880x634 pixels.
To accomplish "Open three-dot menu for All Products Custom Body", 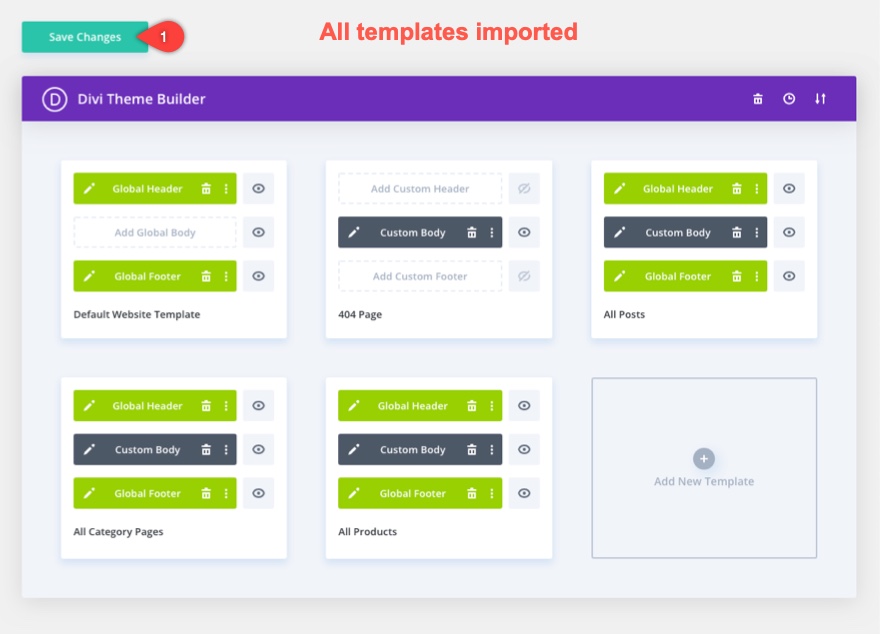I will [491, 450].
